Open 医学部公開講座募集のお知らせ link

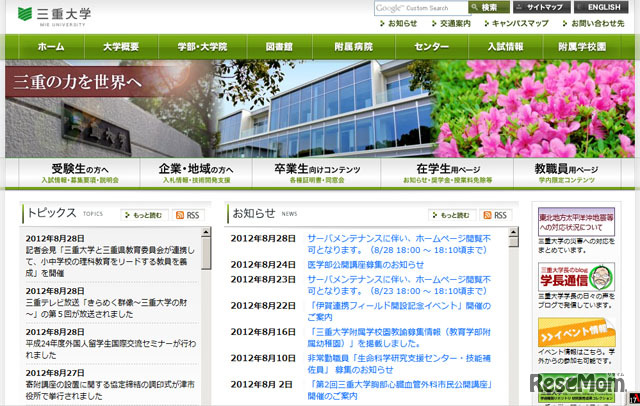pyautogui.click(x=365, y=265)
